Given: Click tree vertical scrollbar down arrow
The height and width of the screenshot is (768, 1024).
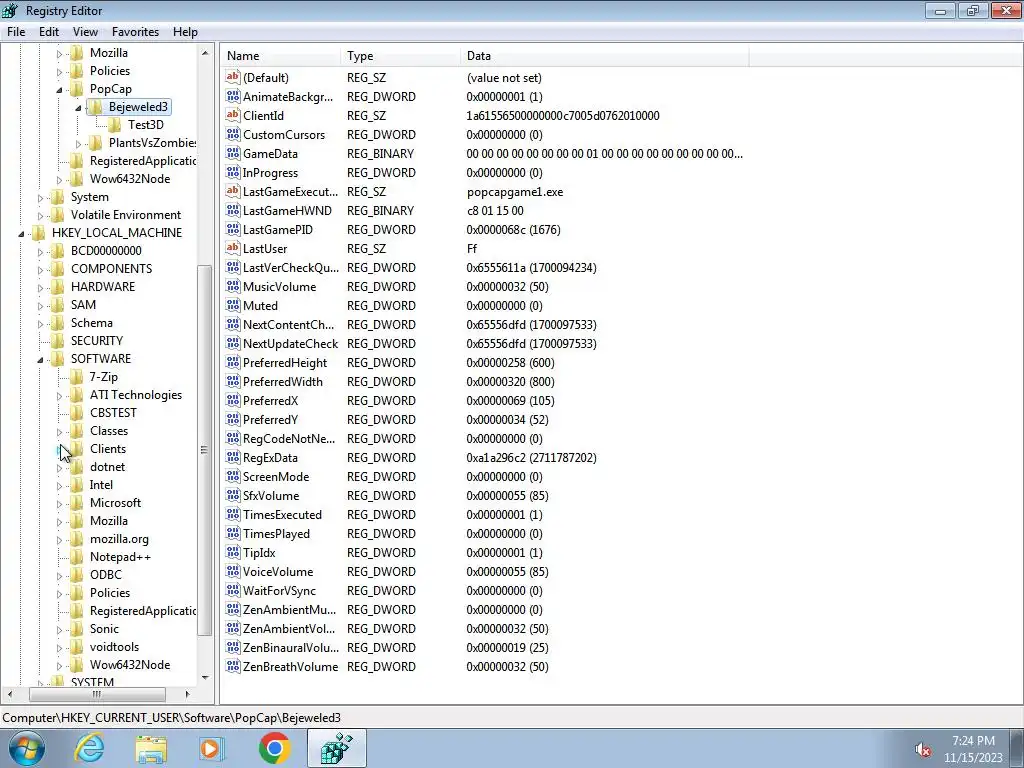Looking at the screenshot, I should [x=205, y=678].
